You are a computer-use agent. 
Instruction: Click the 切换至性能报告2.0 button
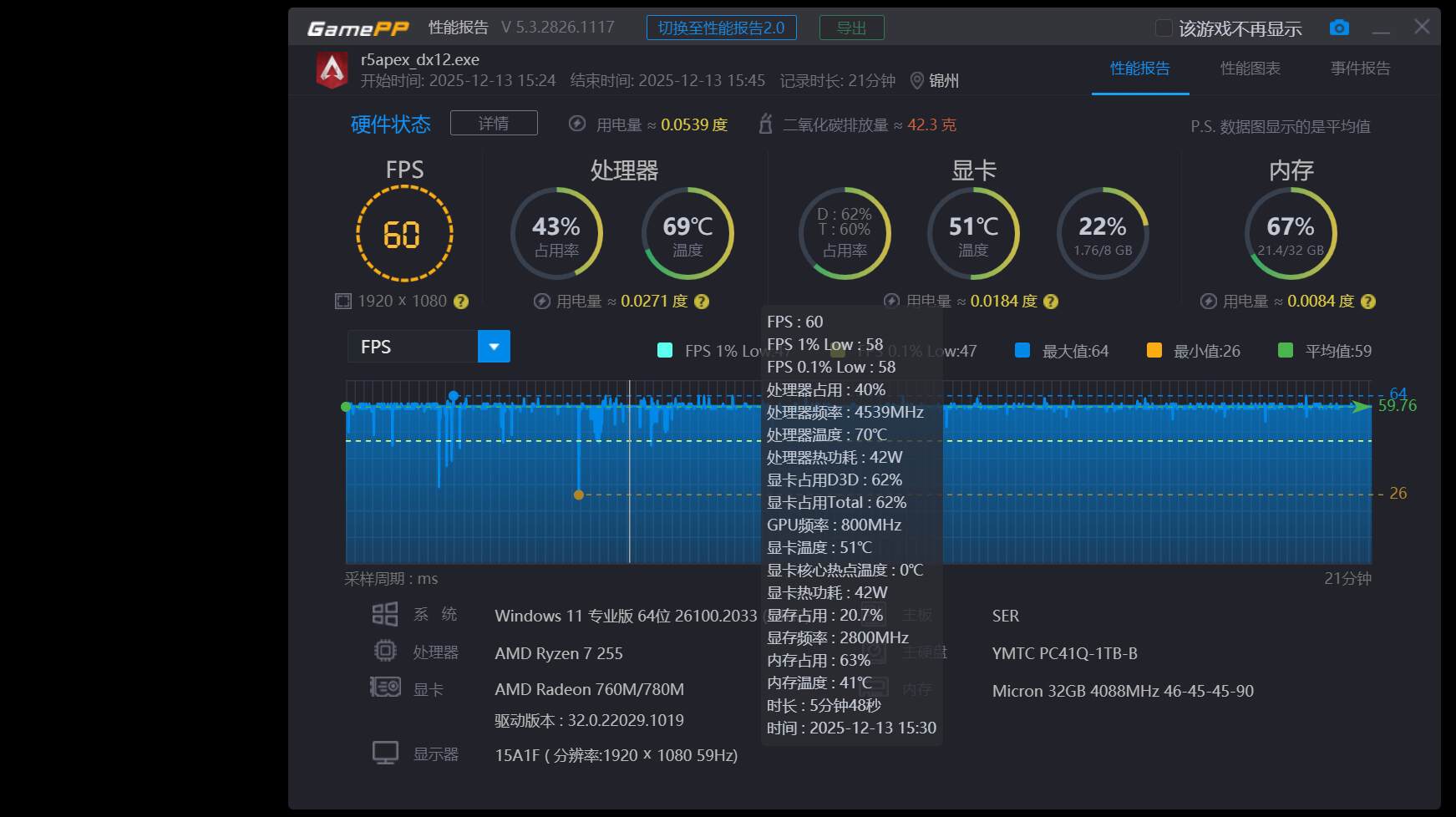722,28
